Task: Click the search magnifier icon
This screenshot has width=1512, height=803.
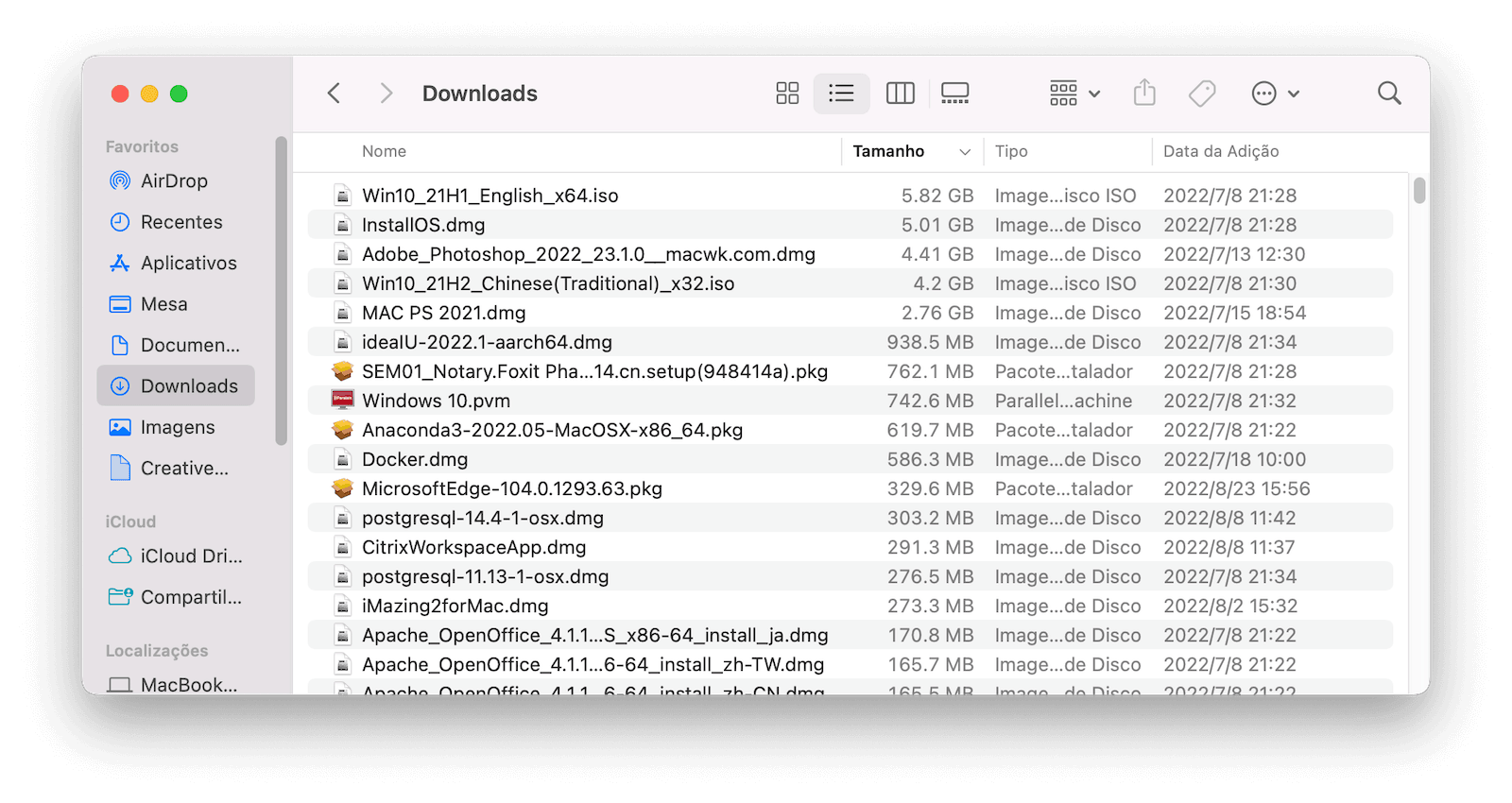Action: pyautogui.click(x=1389, y=93)
